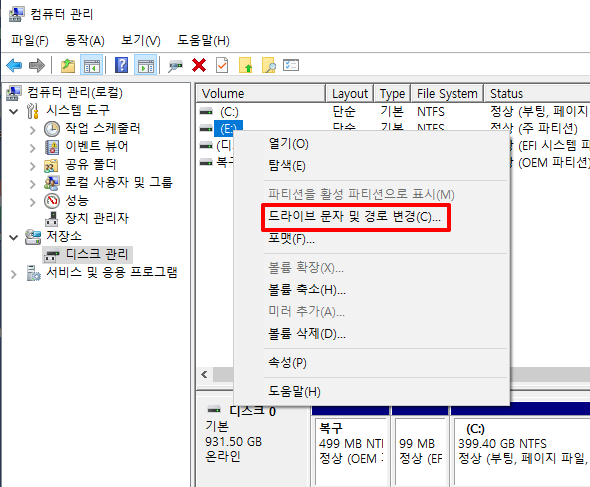
Task: Click the 장치 관리자 icon
Action: click(52, 219)
